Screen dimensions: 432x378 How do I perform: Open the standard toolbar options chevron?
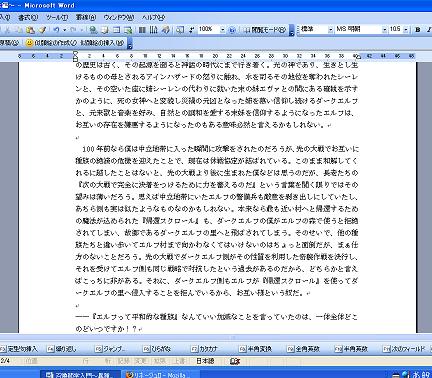pyautogui.click(x=292, y=30)
